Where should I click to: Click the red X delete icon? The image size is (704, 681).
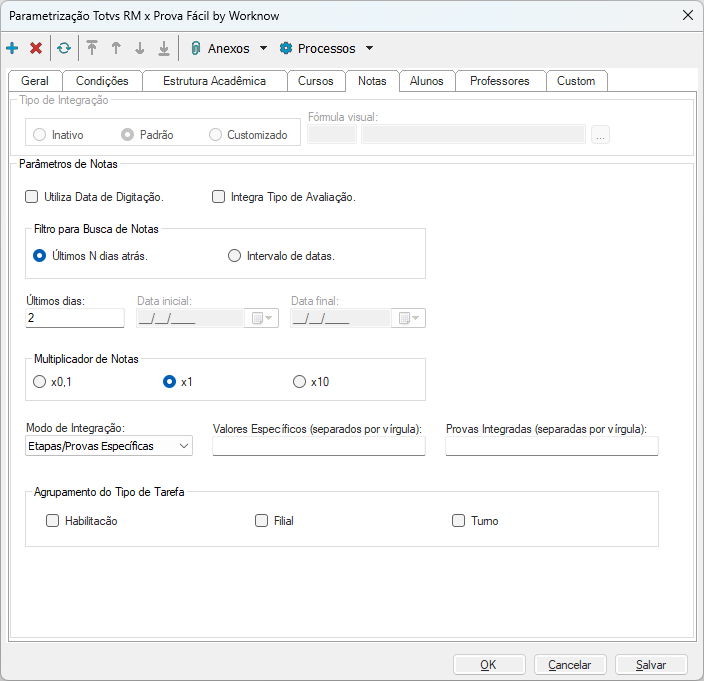click(36, 48)
